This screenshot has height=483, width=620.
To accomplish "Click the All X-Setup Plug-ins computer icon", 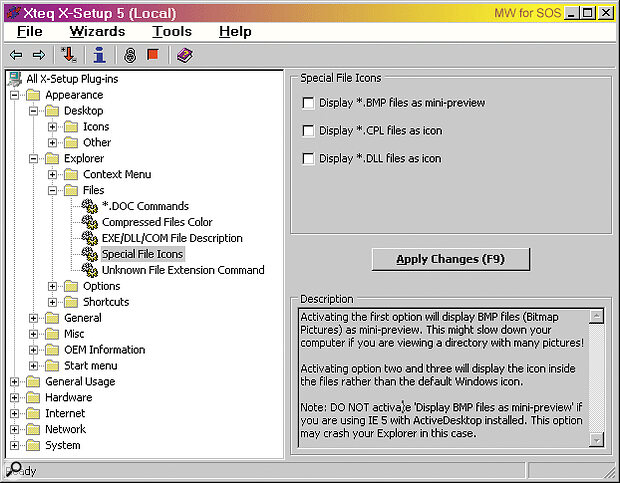I will 15,79.
